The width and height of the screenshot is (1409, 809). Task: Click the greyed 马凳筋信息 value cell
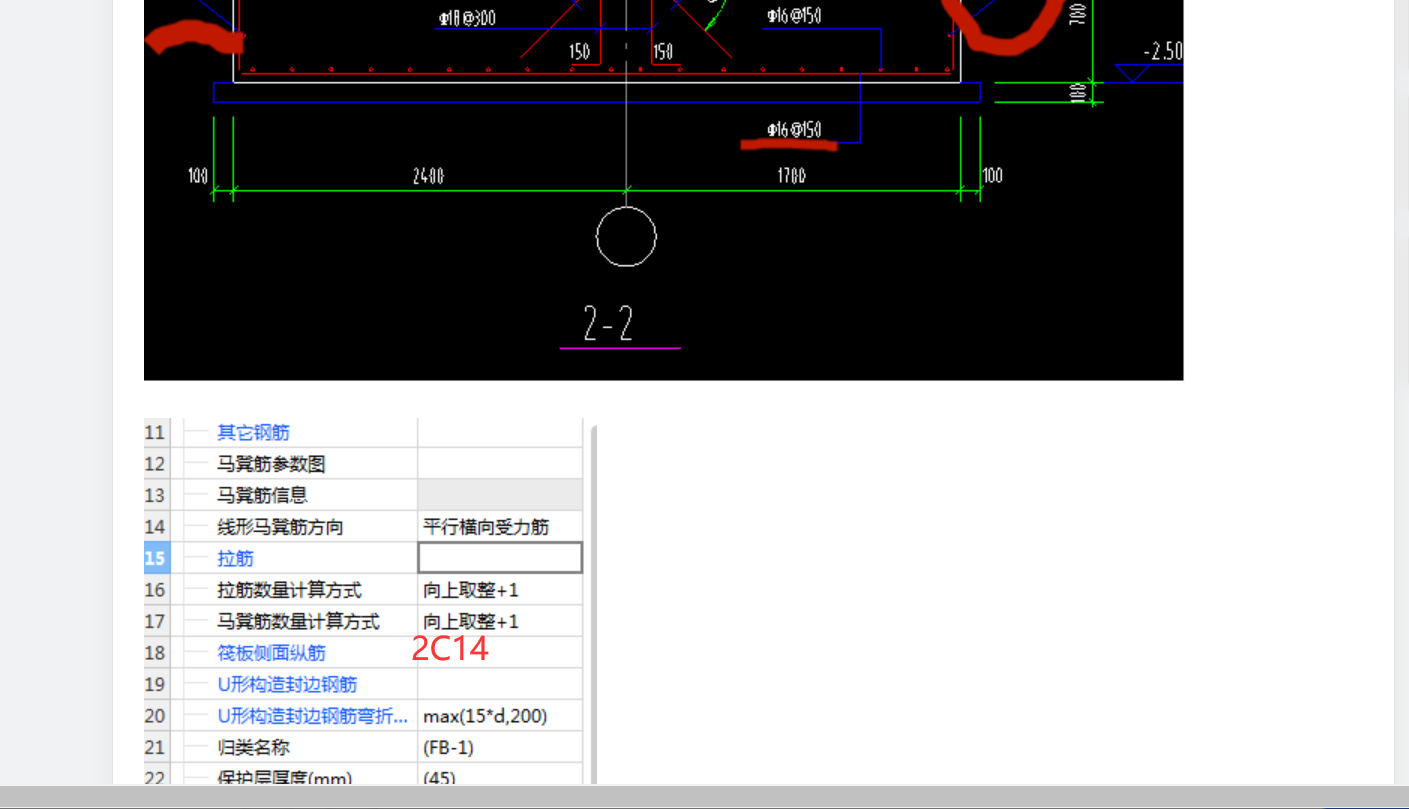500,495
